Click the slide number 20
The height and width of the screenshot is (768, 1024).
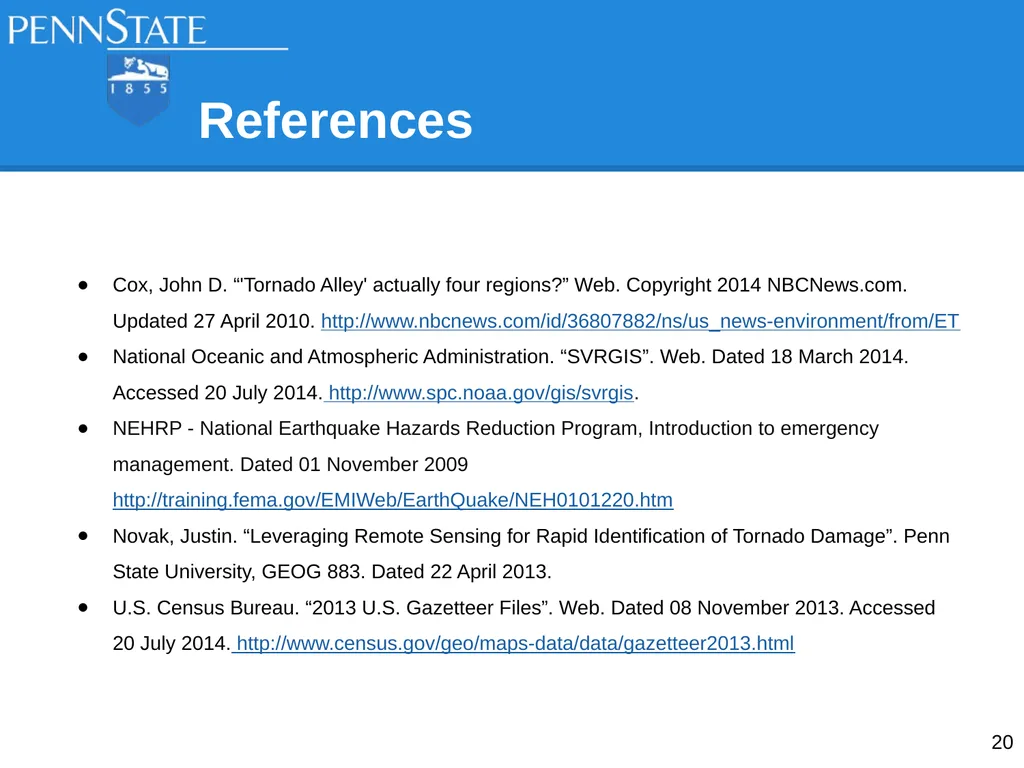click(x=1002, y=743)
